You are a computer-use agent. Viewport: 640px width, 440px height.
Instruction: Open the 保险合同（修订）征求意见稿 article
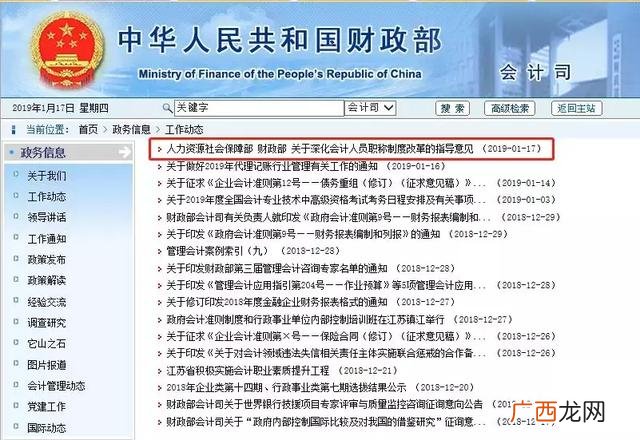[x=326, y=336]
